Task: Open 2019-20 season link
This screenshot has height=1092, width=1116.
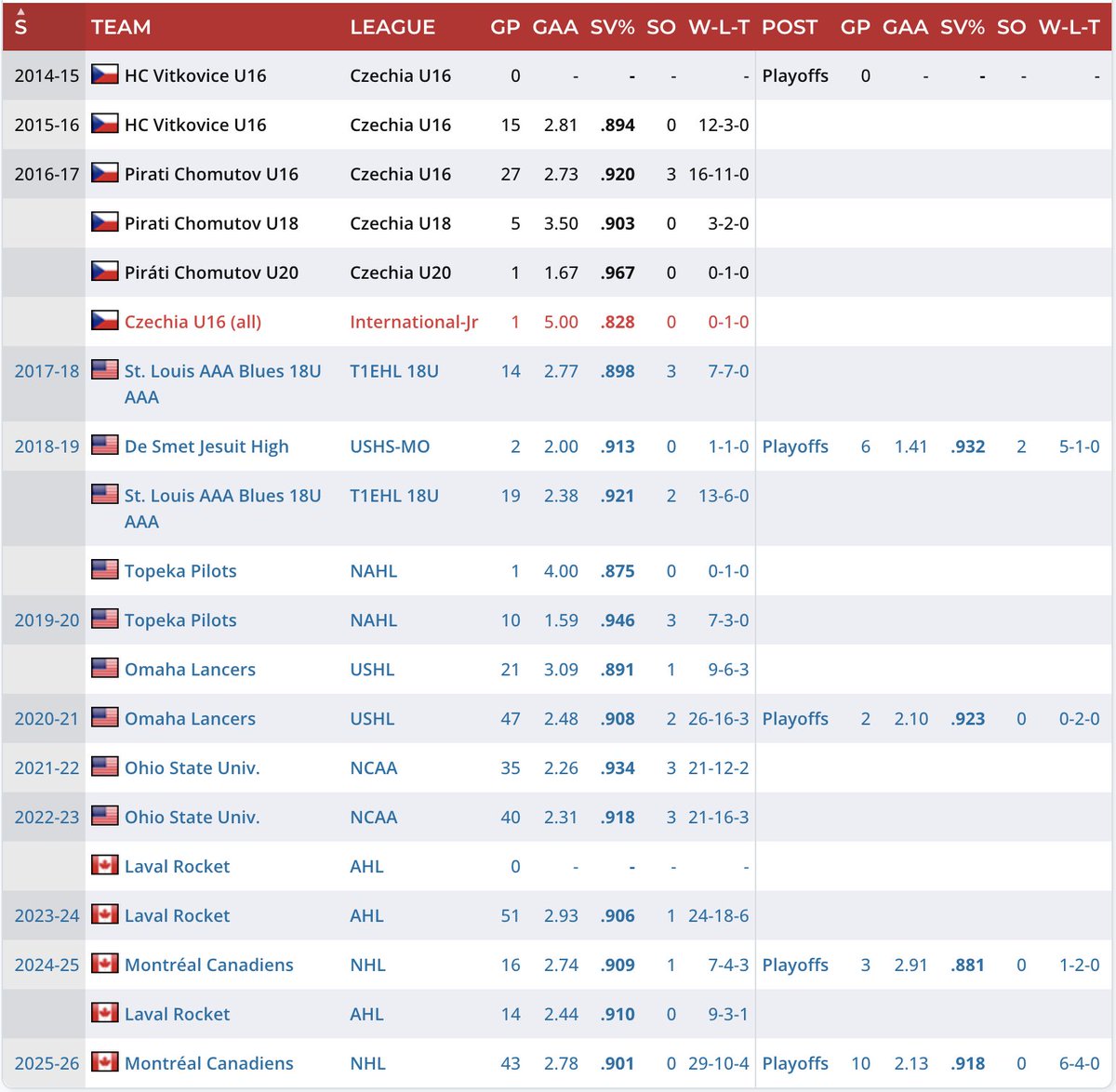Action: (46, 620)
